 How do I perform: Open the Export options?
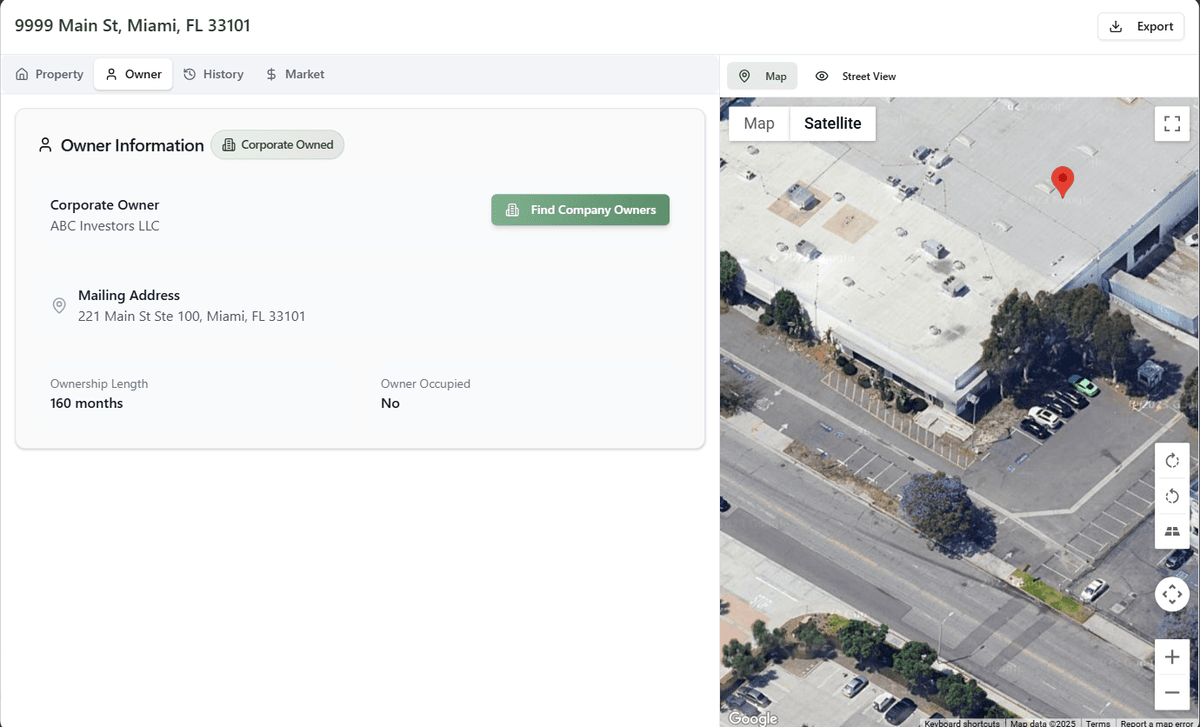(x=1140, y=26)
